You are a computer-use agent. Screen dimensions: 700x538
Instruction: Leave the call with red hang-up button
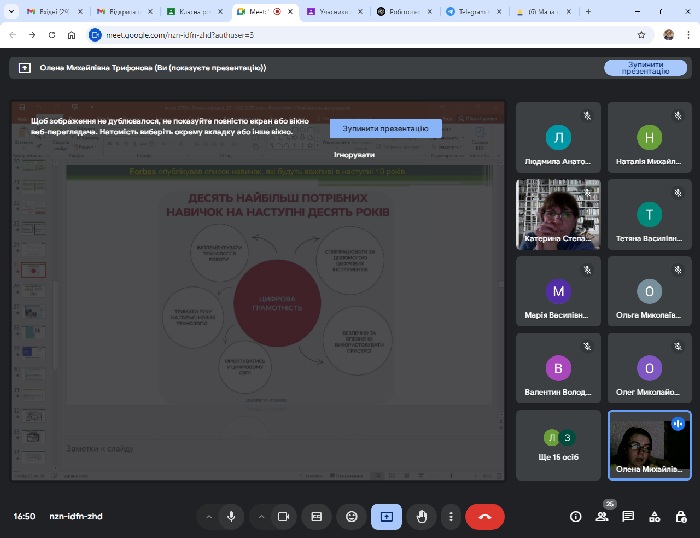pos(485,516)
